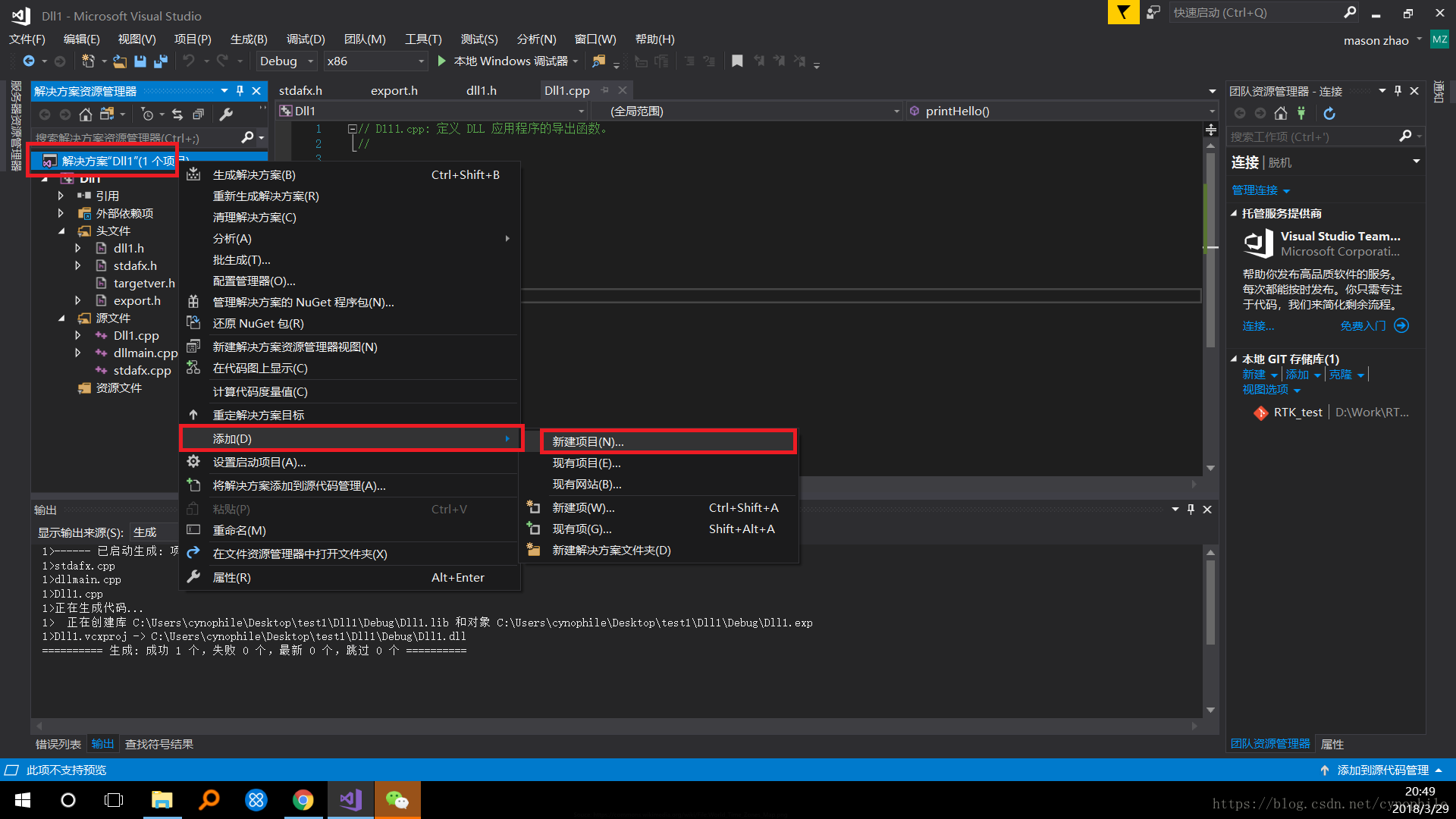
Task: Click the New Project toolbar icon
Action: coord(89,61)
